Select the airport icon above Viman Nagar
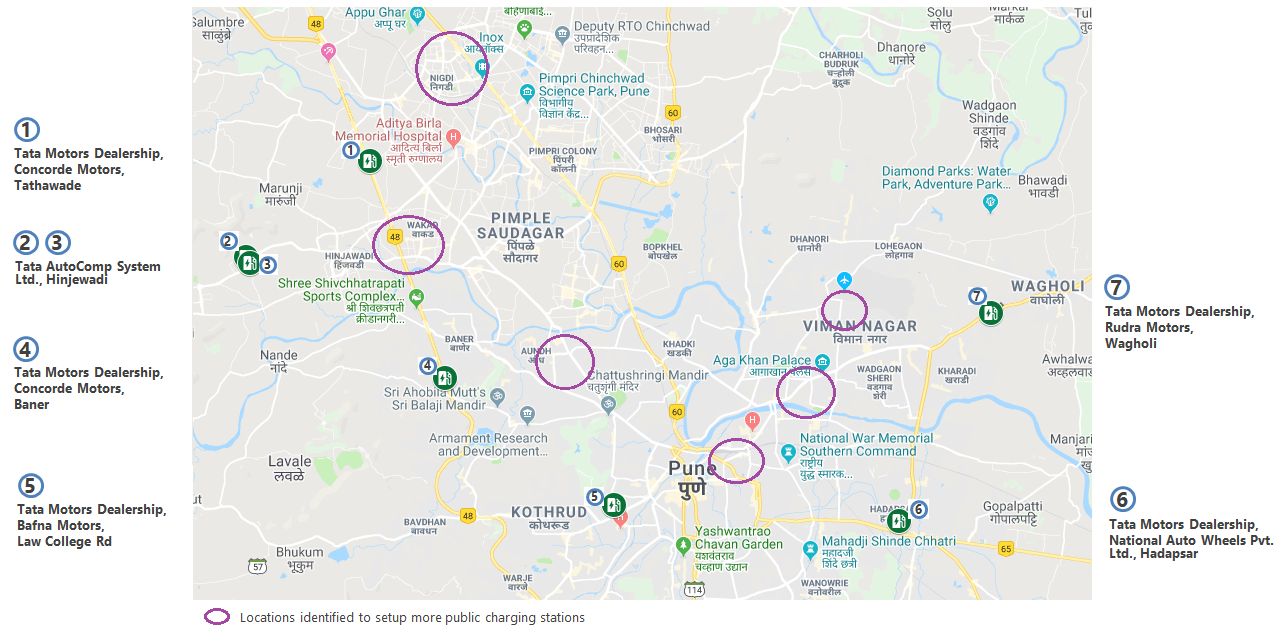The width and height of the screenshot is (1280, 634). point(845,278)
